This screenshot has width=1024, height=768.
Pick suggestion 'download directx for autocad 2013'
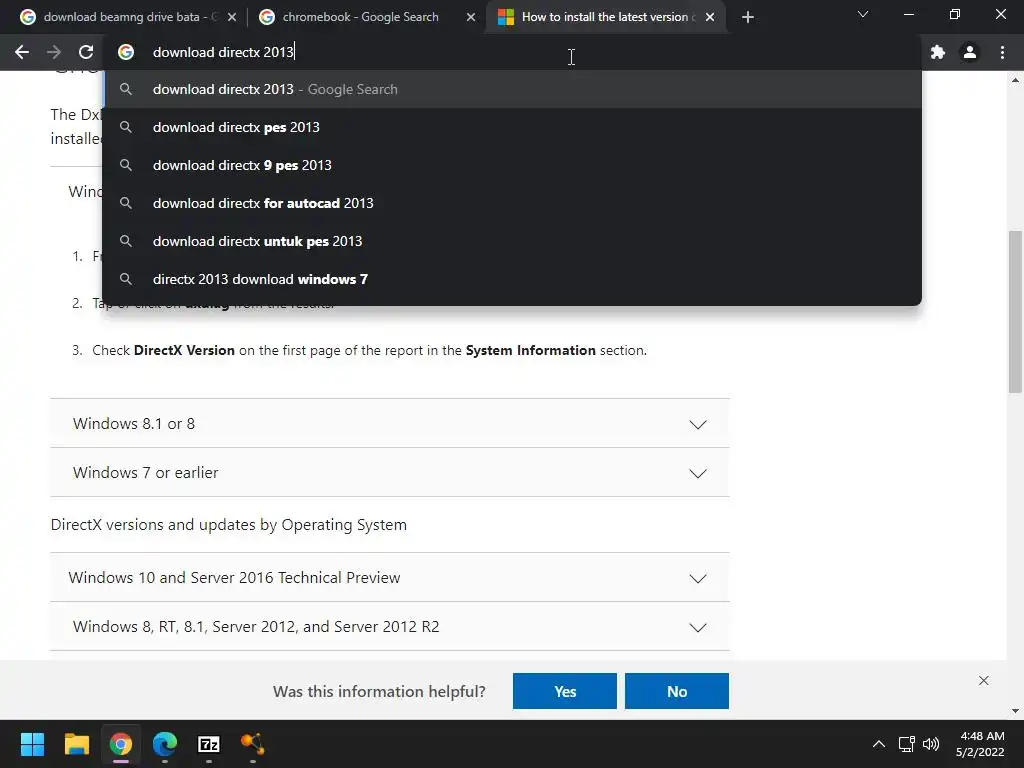tap(512, 203)
